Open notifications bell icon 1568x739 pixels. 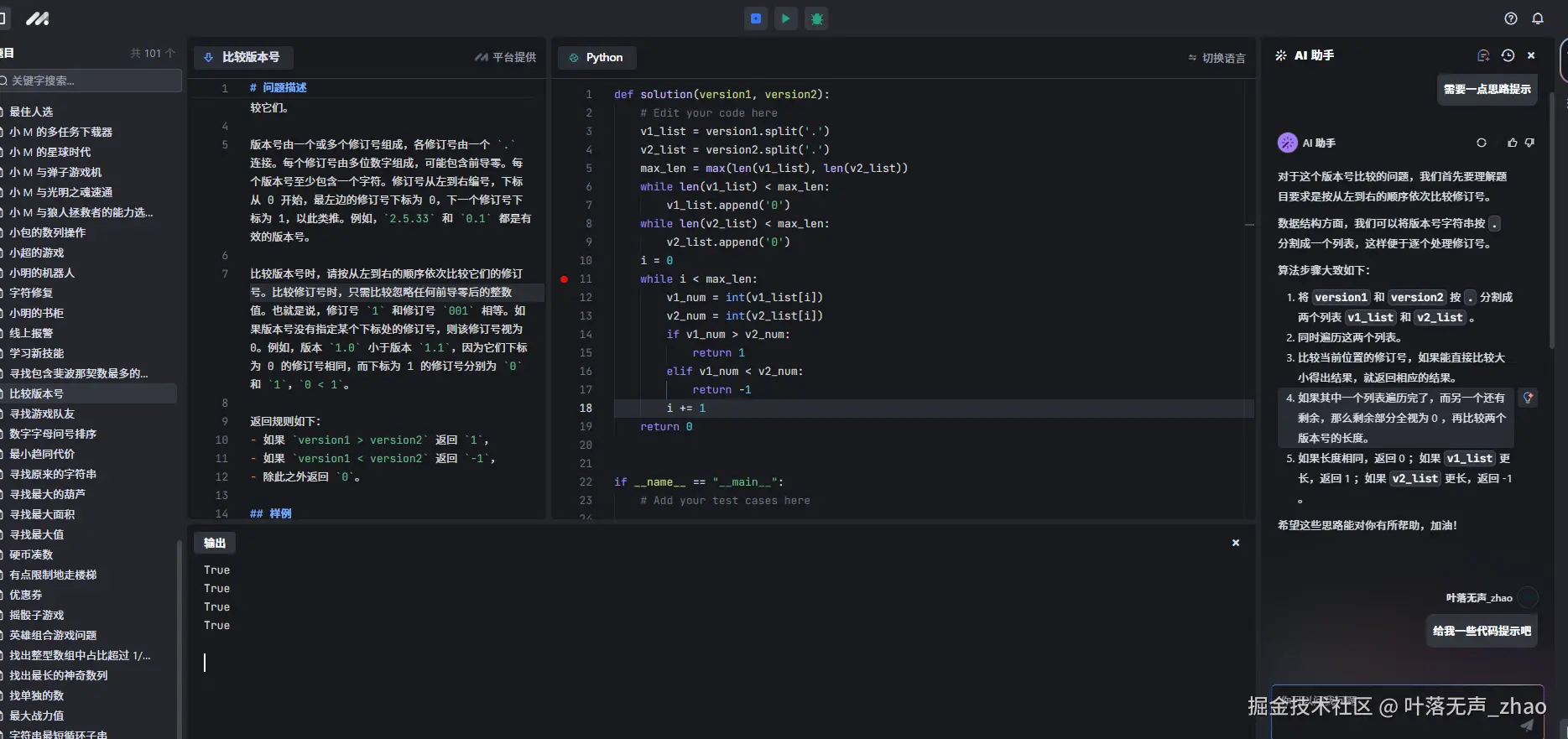coord(1537,18)
